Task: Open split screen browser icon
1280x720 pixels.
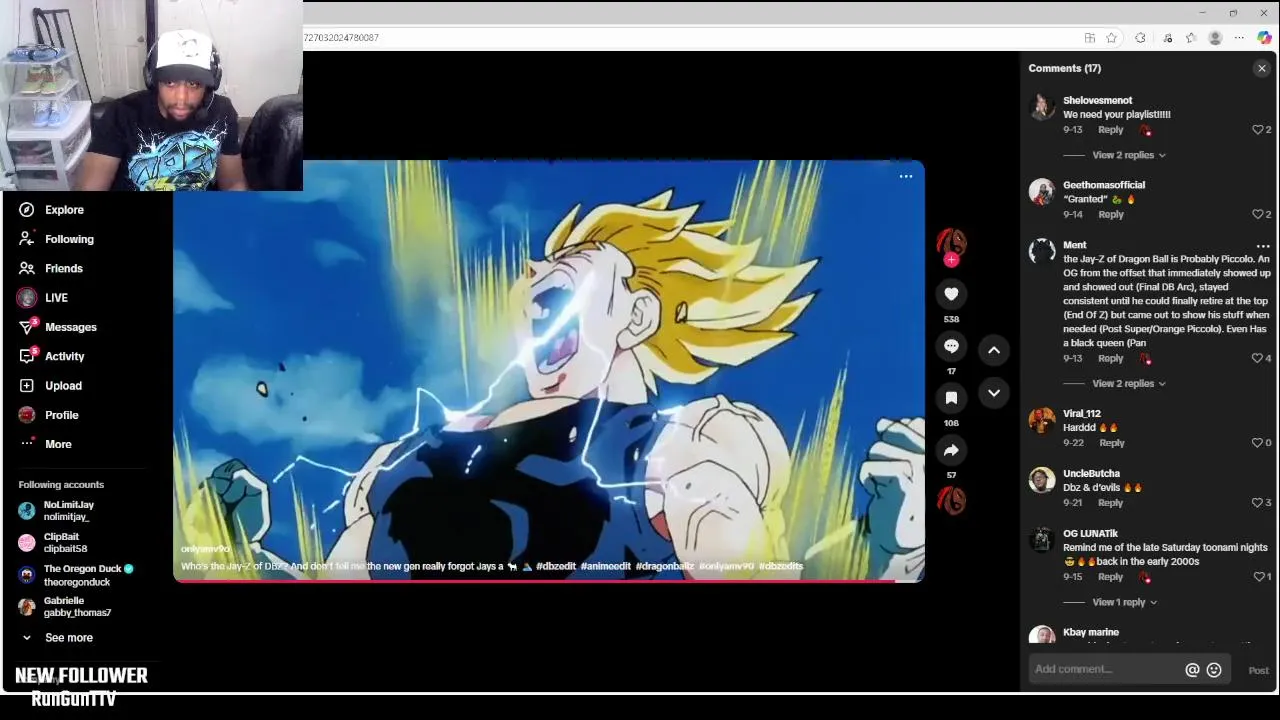Action: (x=1090, y=38)
